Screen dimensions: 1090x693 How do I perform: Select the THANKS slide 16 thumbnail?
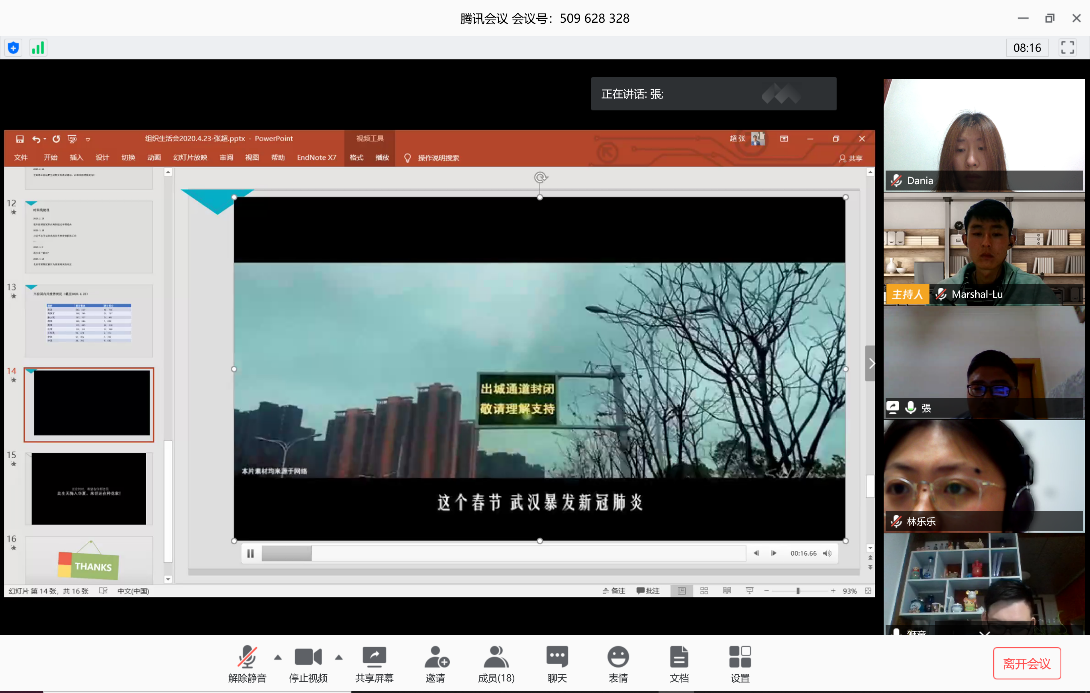coord(89,562)
